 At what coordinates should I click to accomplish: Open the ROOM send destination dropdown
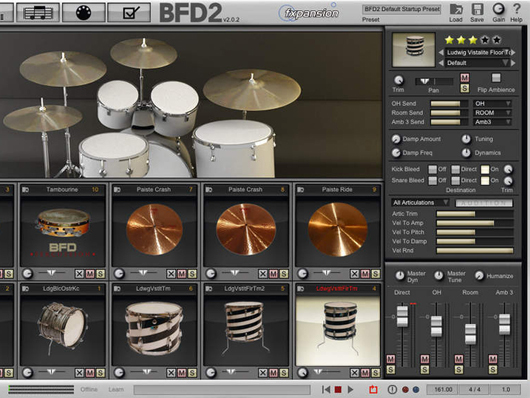pos(492,113)
